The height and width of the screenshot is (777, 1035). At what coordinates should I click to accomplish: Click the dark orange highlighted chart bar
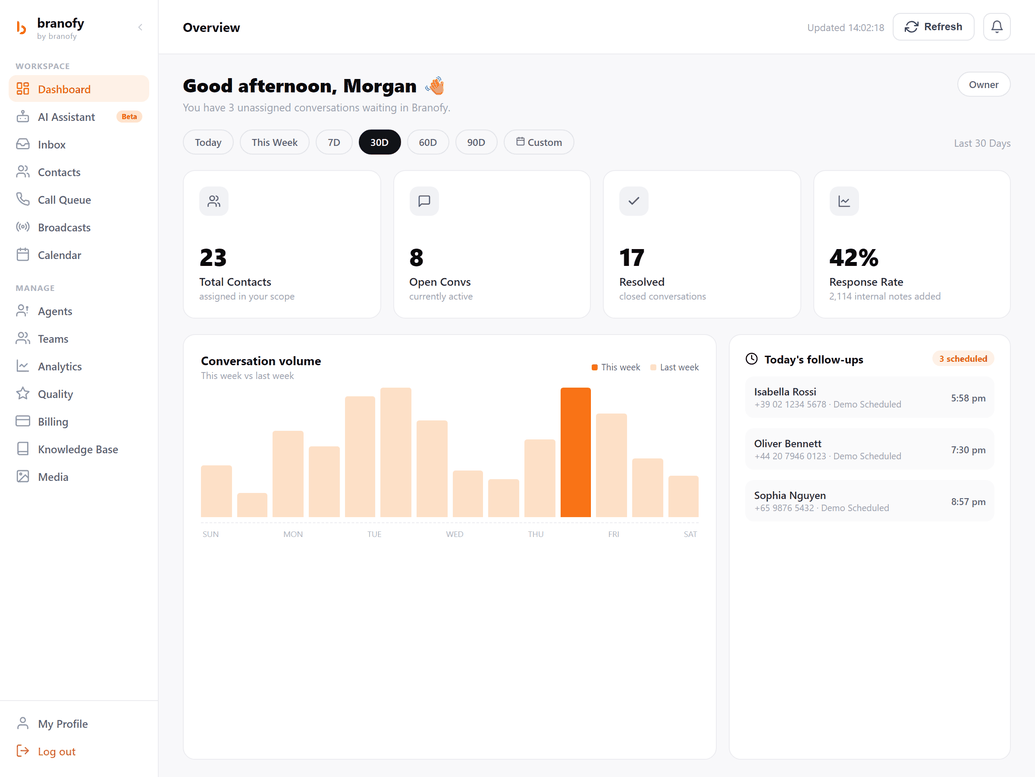pyautogui.click(x=576, y=452)
